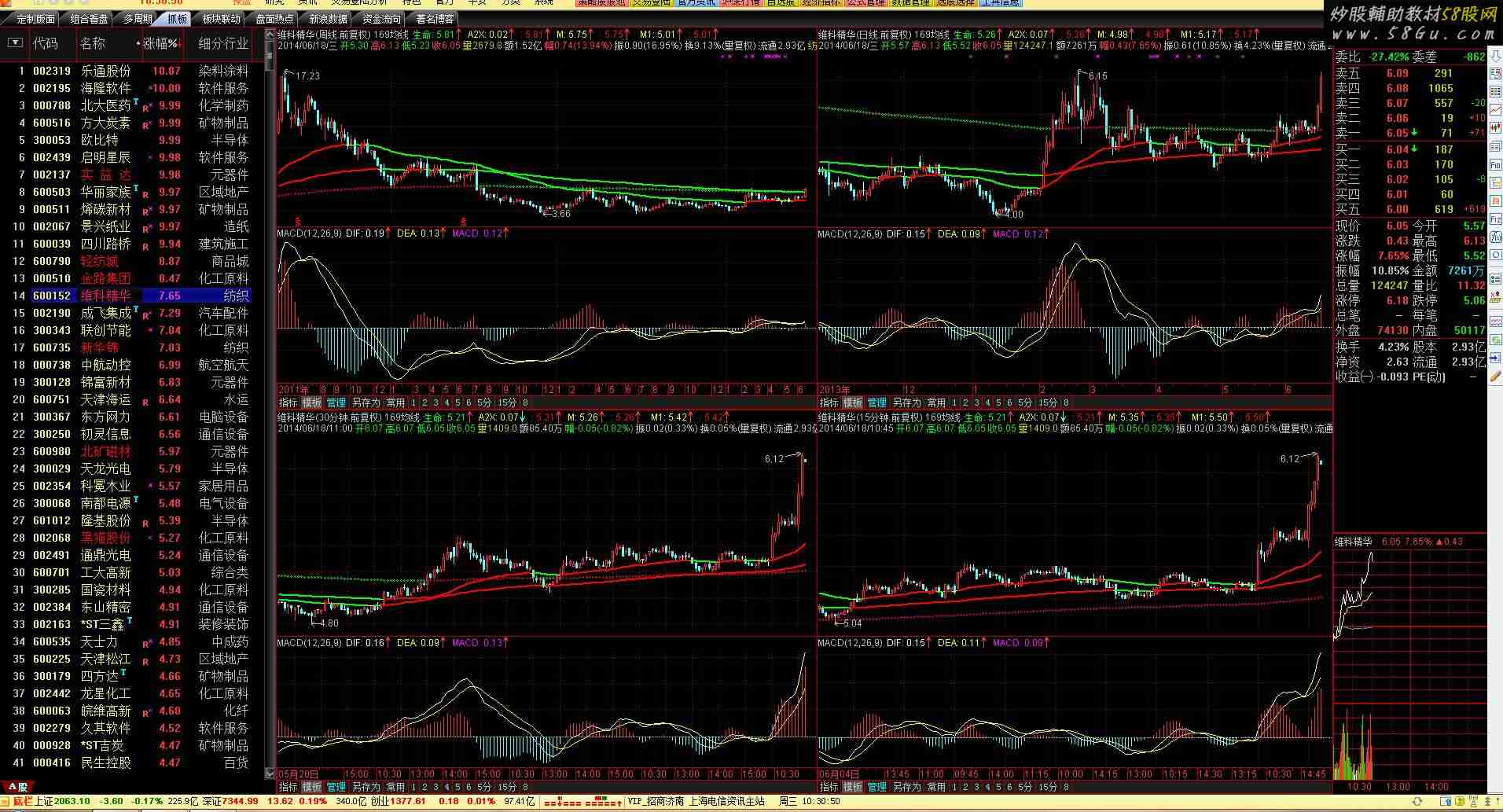This screenshot has width=1503, height=812.
Task: Switch to the 定制版面 tab
Action: pos(36,19)
